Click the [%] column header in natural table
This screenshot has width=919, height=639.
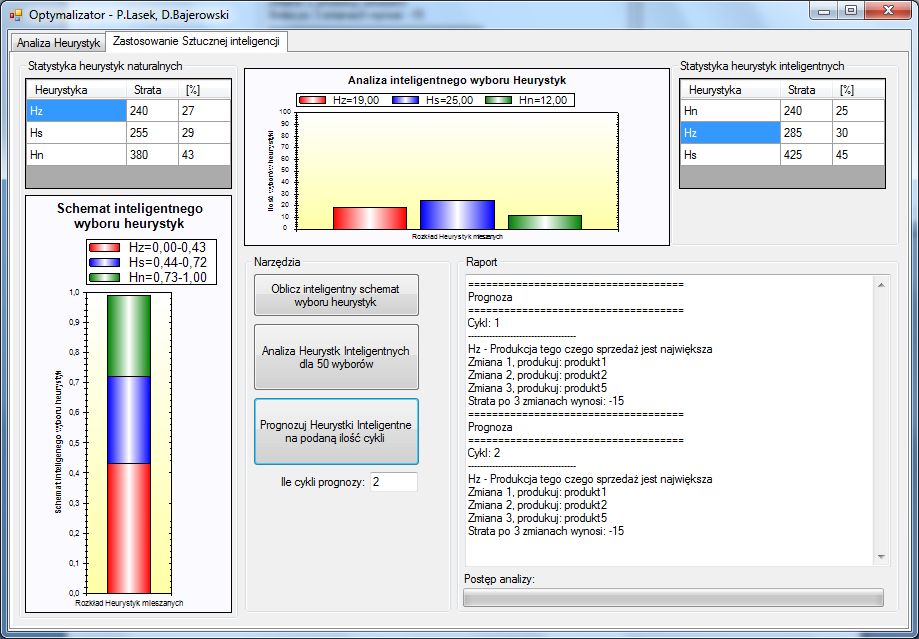(205, 90)
